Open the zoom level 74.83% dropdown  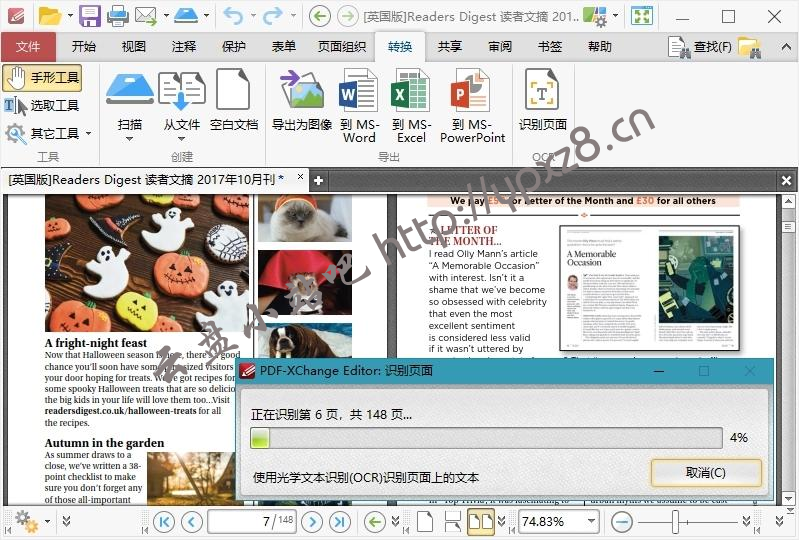click(591, 521)
